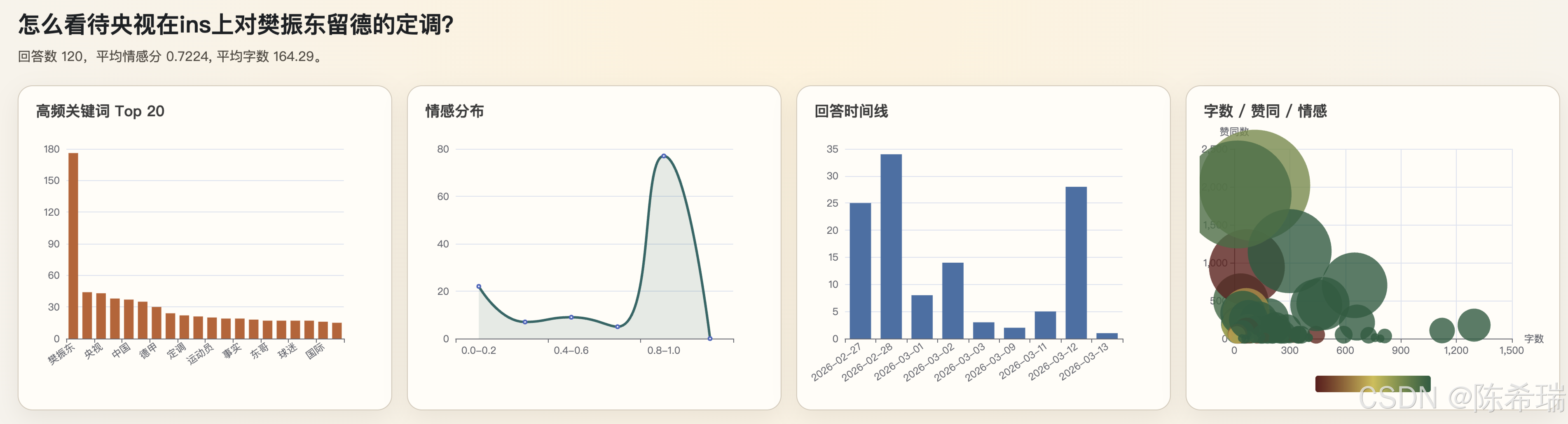This screenshot has height=424, width=1568.
Task: Click the 中国 keyword bar
Action: pos(129,318)
